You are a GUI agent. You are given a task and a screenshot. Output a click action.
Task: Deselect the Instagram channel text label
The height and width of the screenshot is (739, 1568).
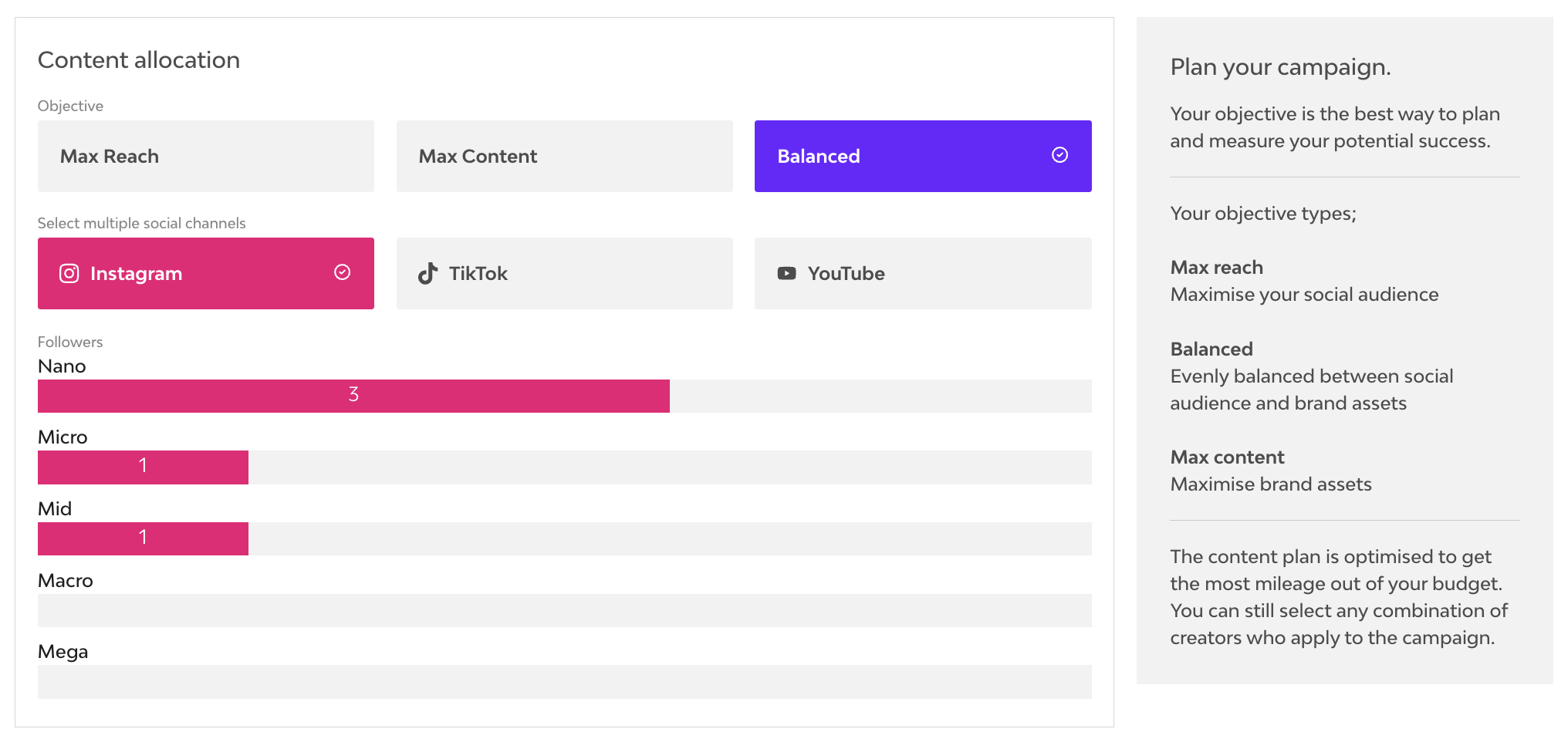136,274
